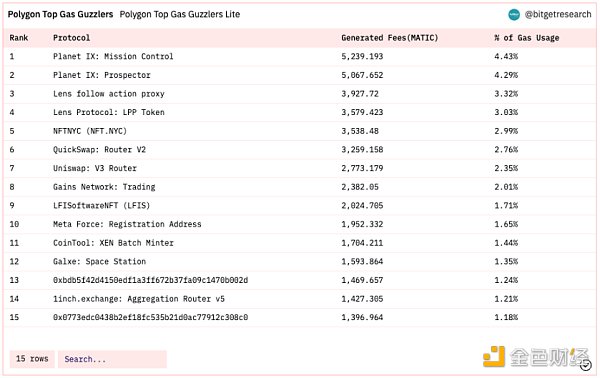
Task: Select the Gains Network: Trading cell
Action: 104,187
